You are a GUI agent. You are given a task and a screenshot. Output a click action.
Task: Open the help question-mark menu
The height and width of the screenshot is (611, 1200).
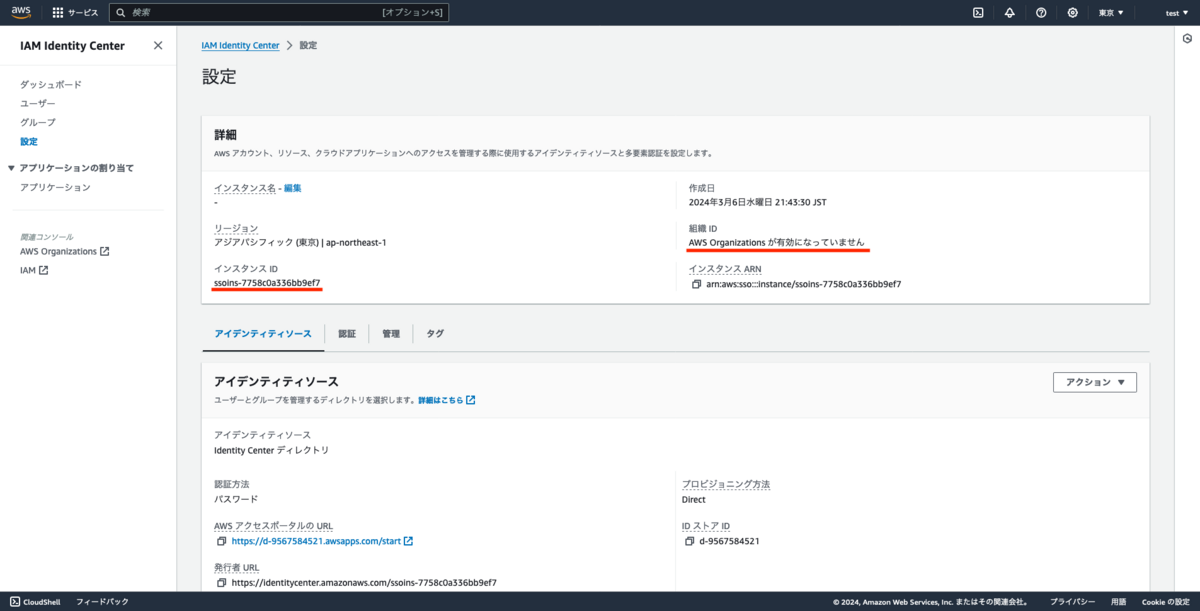pyautogui.click(x=1041, y=13)
